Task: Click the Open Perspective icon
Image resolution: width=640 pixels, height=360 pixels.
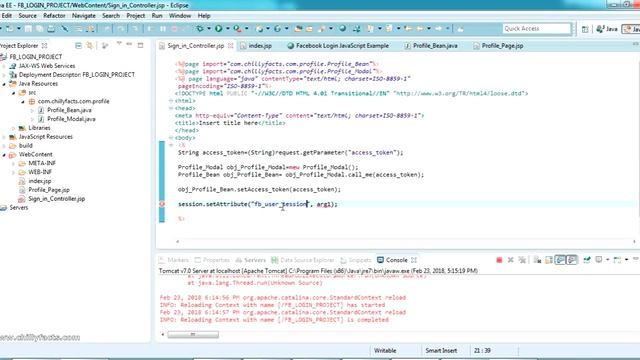Action: tap(585, 29)
